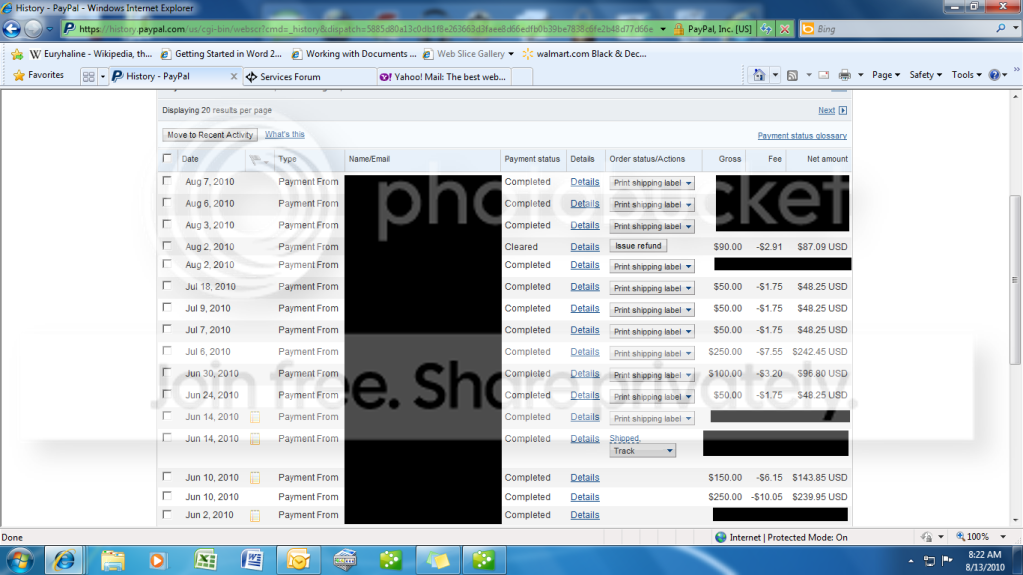Check the Jun 2, 2010 row checkbox

[167, 514]
